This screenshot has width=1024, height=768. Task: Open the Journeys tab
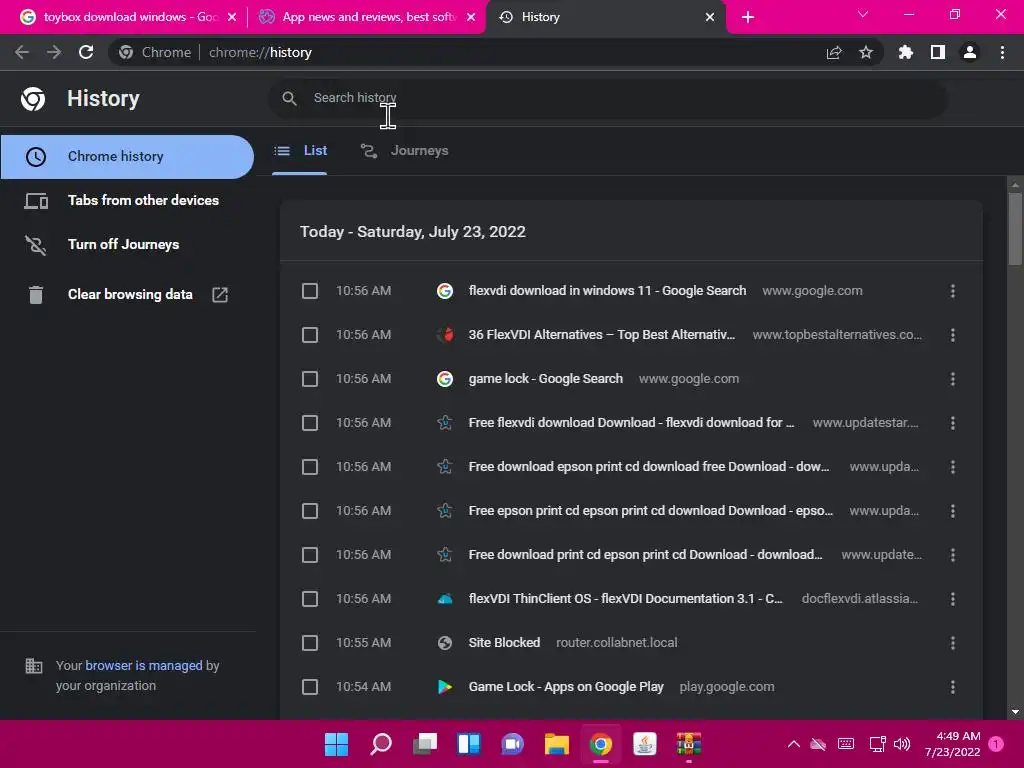pyautogui.click(x=404, y=151)
